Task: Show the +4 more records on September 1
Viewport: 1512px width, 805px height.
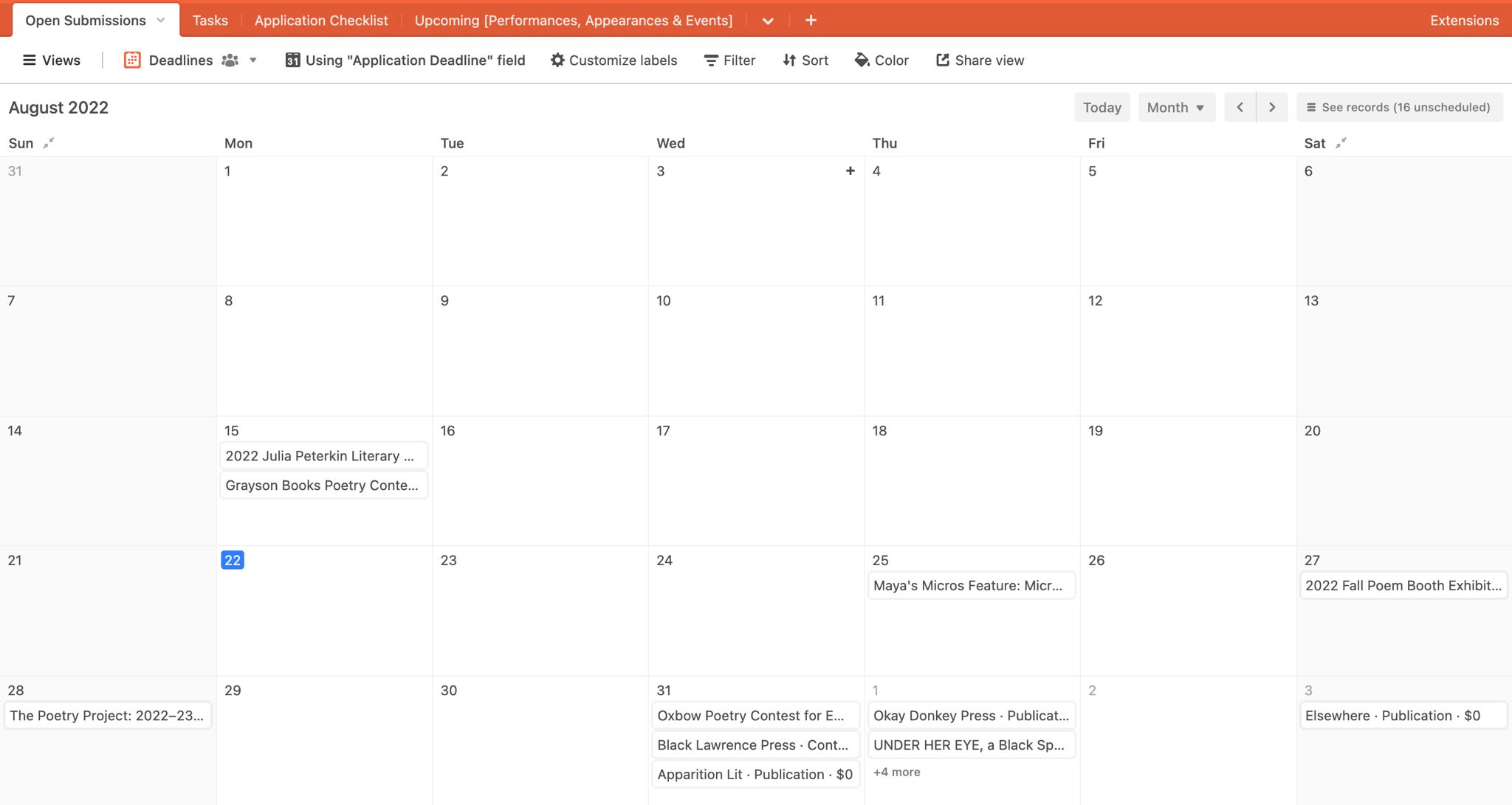Action: pyautogui.click(x=897, y=773)
